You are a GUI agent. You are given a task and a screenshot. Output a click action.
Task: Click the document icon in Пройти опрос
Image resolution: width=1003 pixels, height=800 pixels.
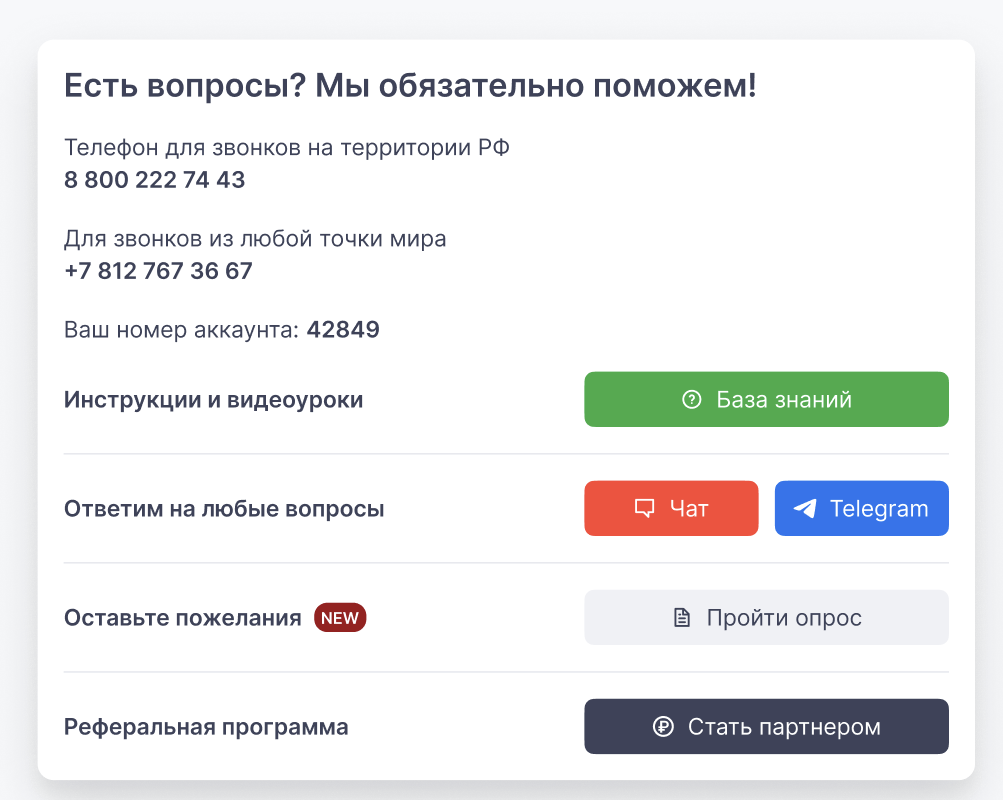(x=682, y=618)
